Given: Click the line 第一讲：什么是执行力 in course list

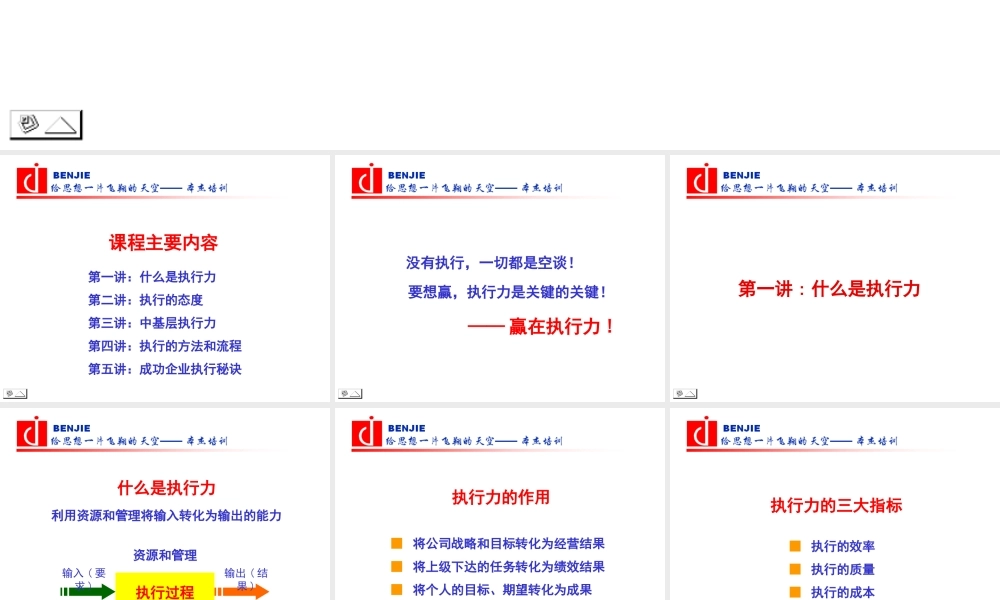Looking at the screenshot, I should coord(152,277).
